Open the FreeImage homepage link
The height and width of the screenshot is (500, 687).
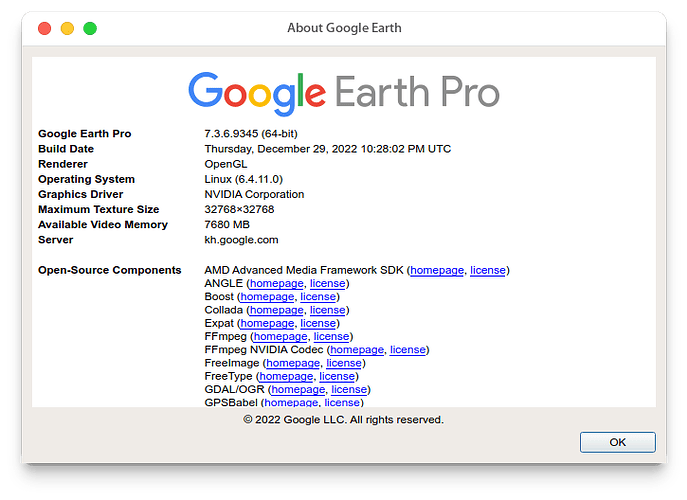click(293, 363)
